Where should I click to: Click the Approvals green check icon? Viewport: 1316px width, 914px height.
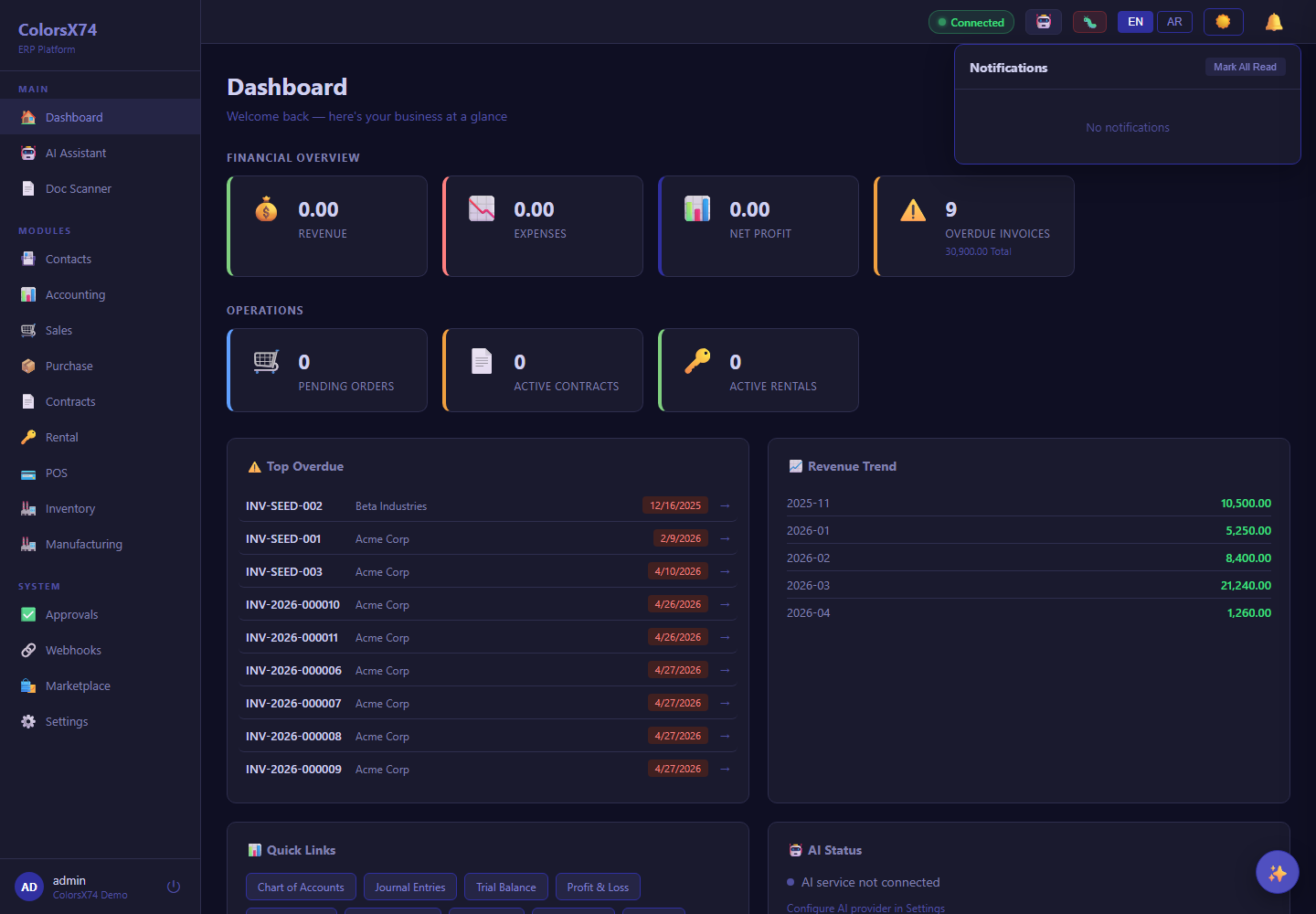[28, 614]
